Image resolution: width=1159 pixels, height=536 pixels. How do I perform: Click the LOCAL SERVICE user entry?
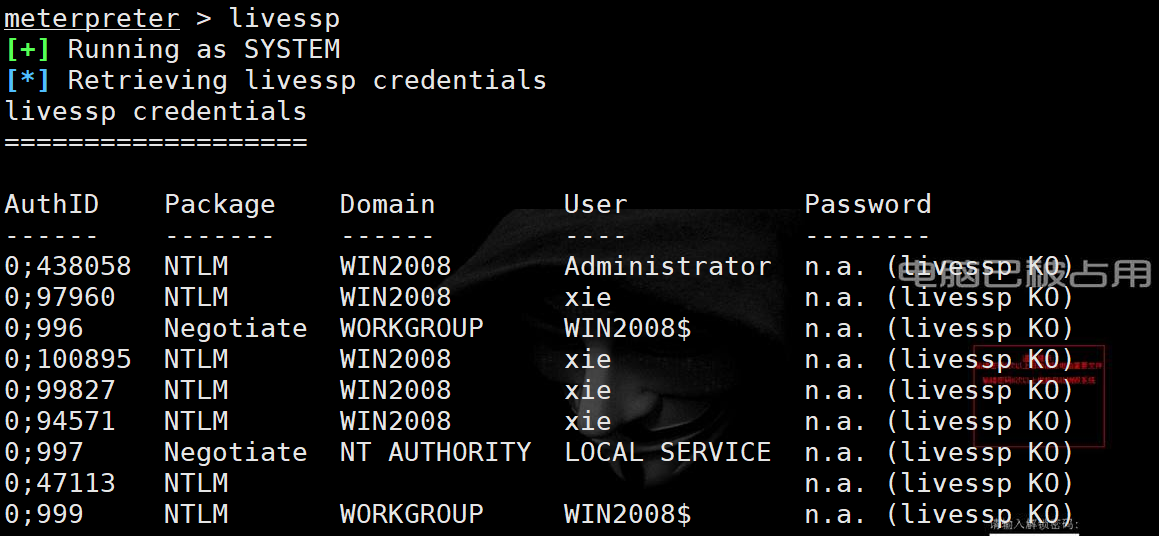click(667, 452)
